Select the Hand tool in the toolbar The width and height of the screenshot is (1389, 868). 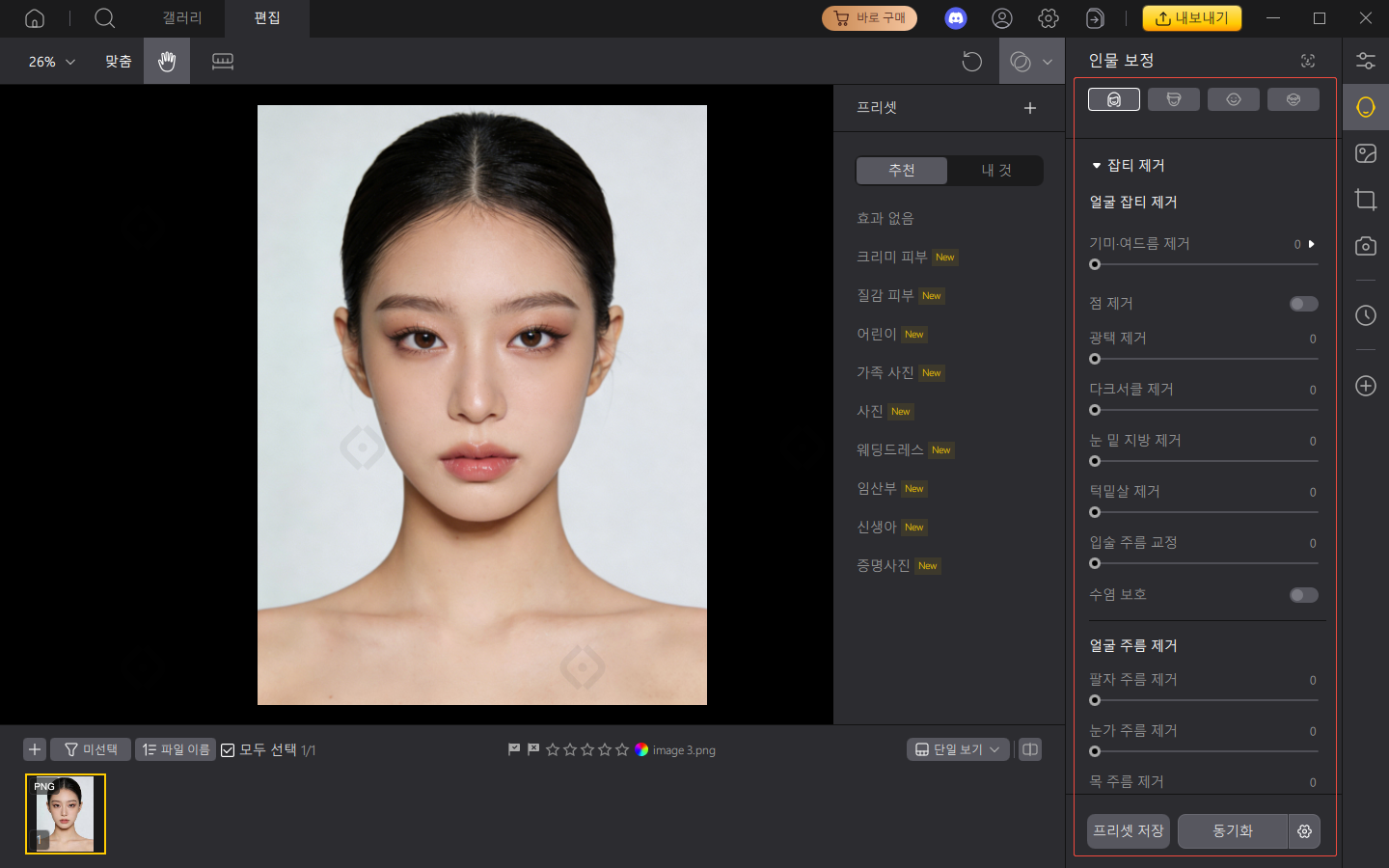[166, 61]
